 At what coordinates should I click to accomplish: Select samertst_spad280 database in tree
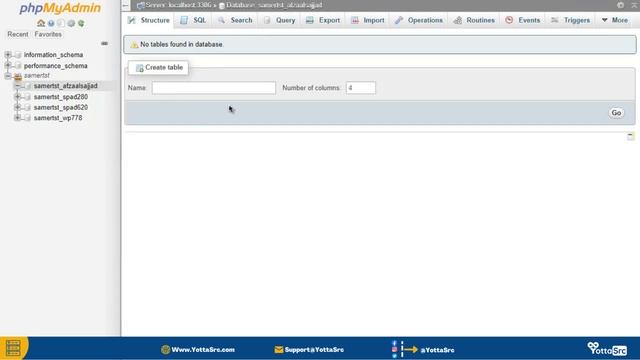(x=61, y=97)
